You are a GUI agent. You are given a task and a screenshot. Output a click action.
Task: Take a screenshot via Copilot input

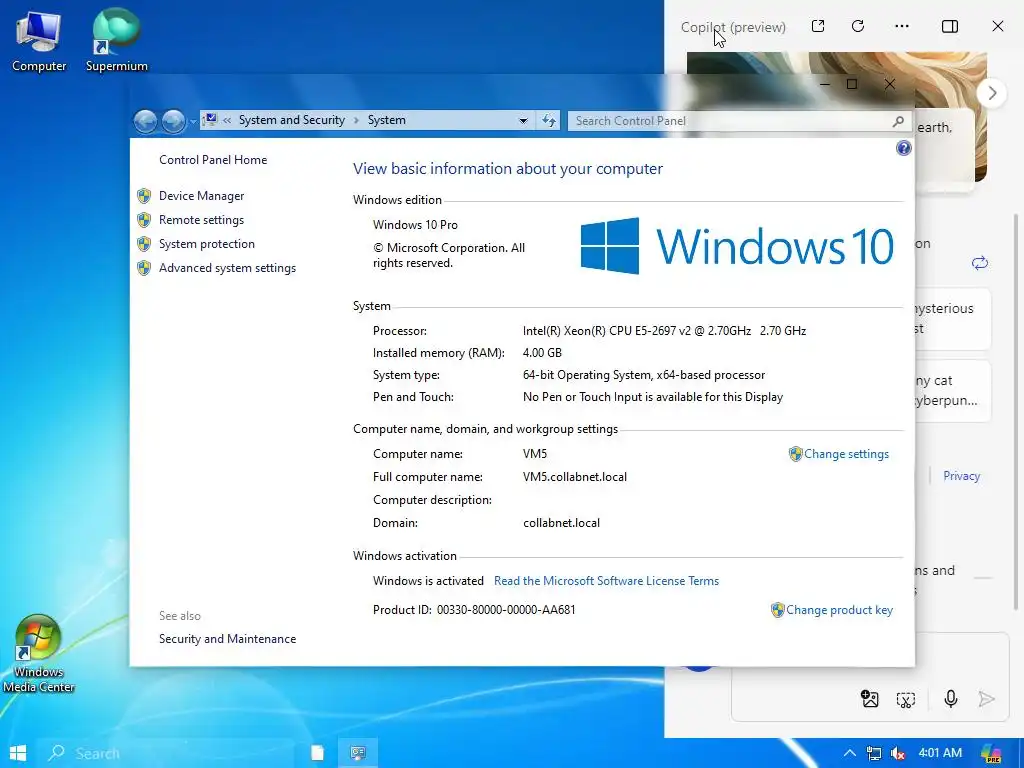(906, 700)
